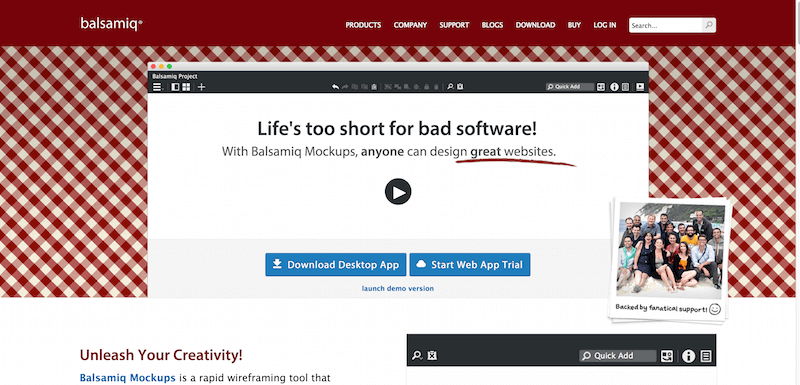Click cloud icon on Web App Trial button
Image resolution: width=800 pixels, height=385 pixels.
click(x=421, y=264)
